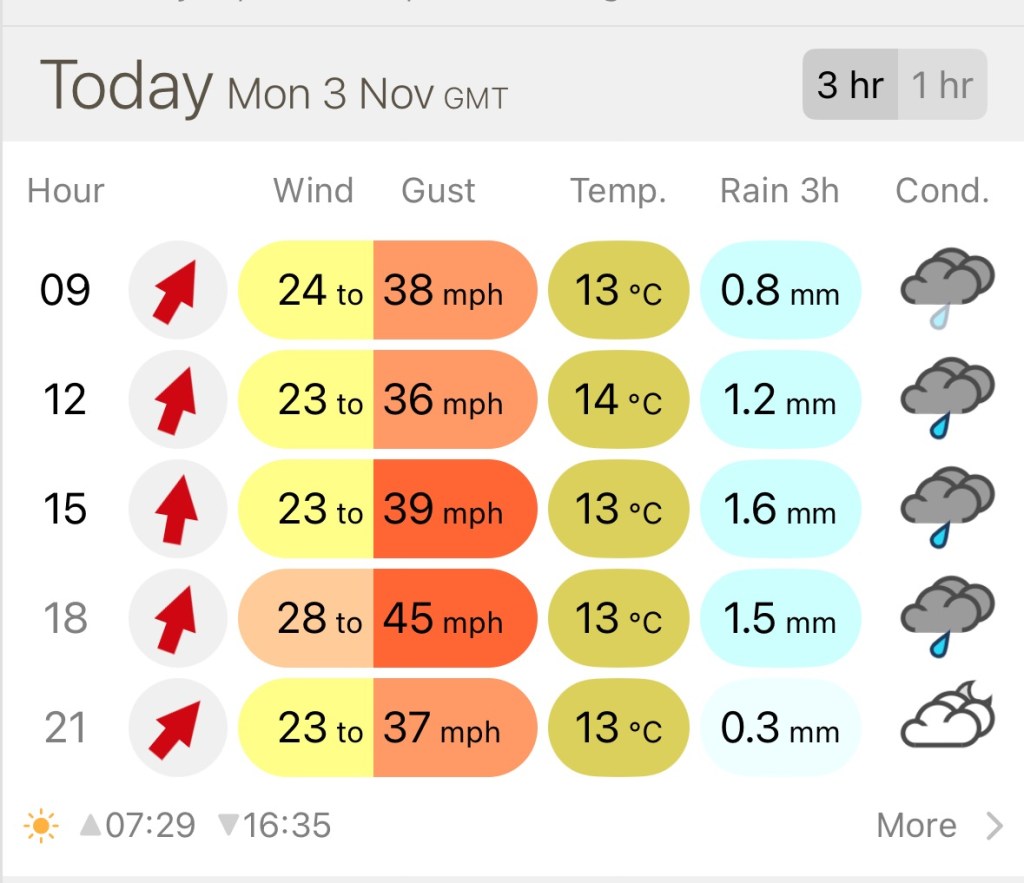Open the More forecast details link

pos(916,826)
